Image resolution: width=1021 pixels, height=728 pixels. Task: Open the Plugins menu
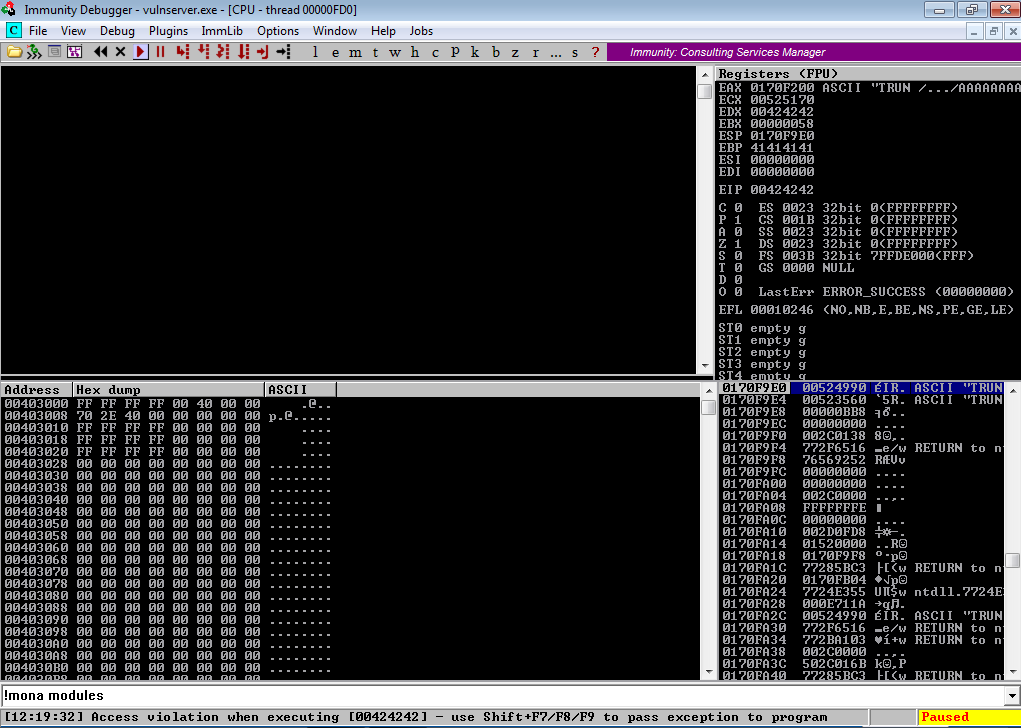click(168, 31)
